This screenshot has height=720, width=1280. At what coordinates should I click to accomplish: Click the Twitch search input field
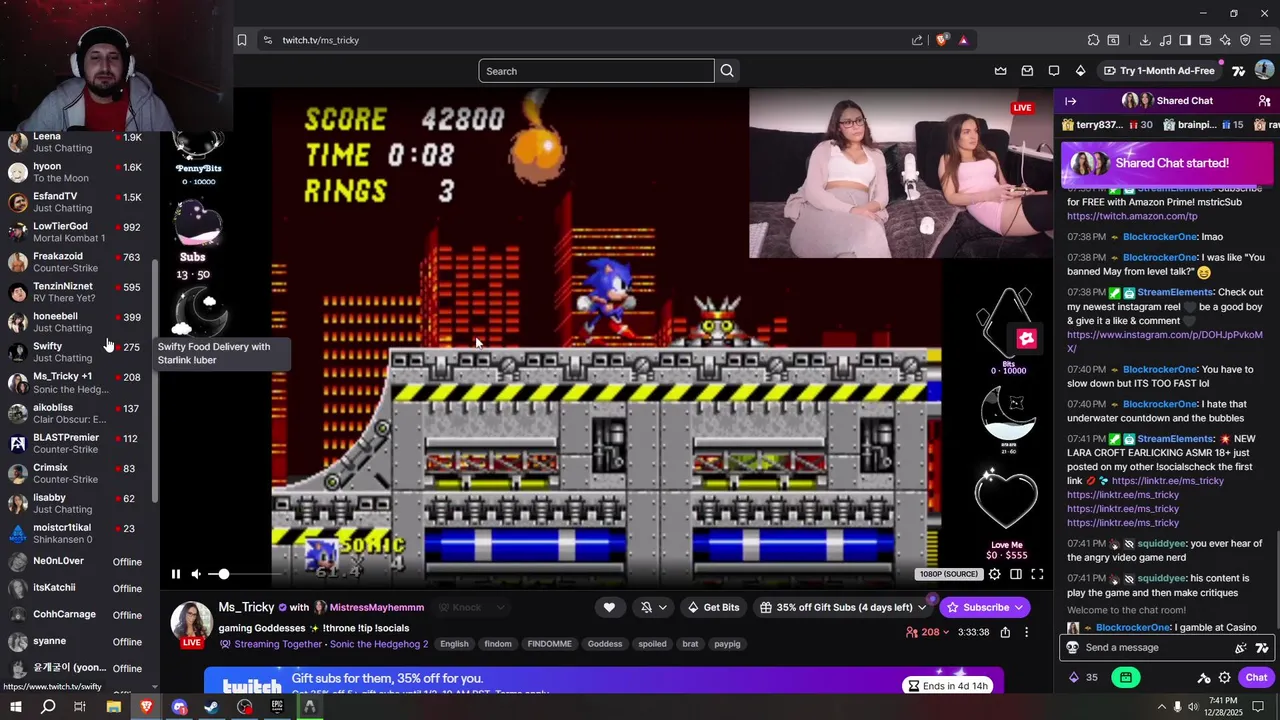[x=596, y=71]
